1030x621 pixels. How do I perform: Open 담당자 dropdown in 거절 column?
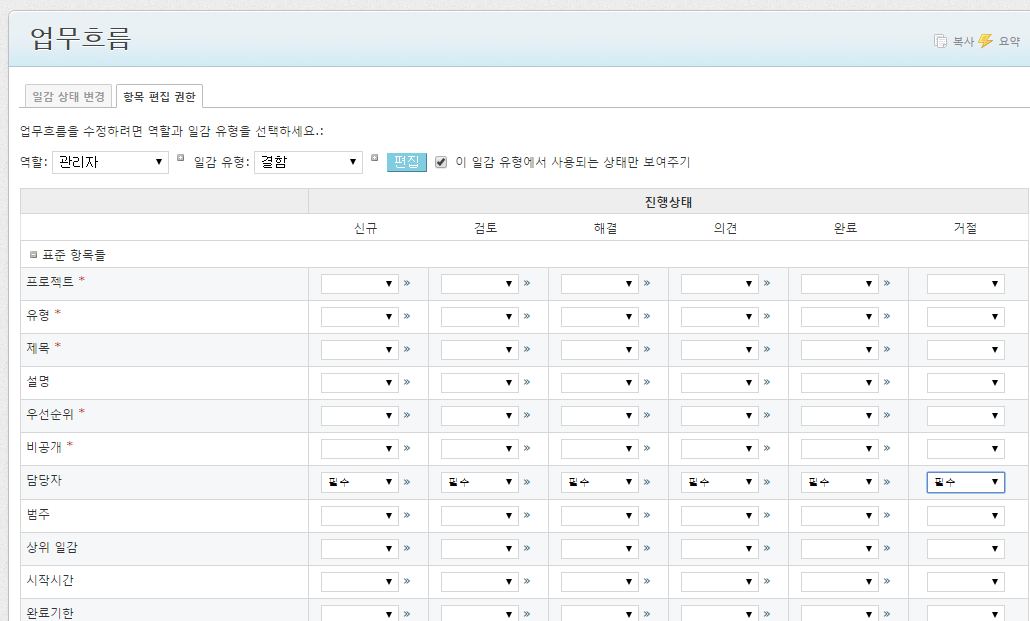(965, 482)
